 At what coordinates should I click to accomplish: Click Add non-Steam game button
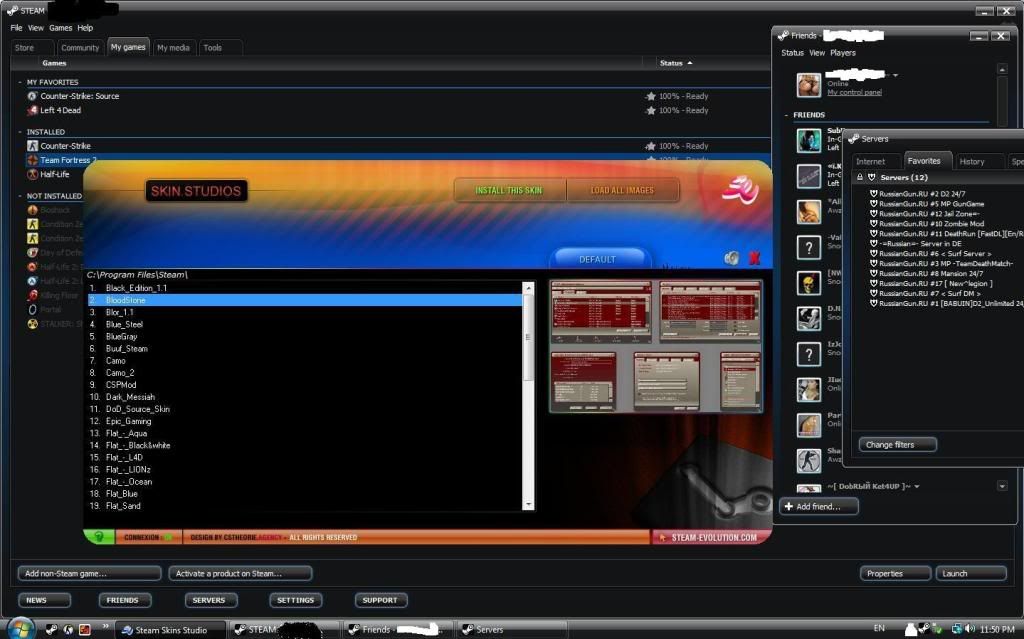(x=89, y=574)
